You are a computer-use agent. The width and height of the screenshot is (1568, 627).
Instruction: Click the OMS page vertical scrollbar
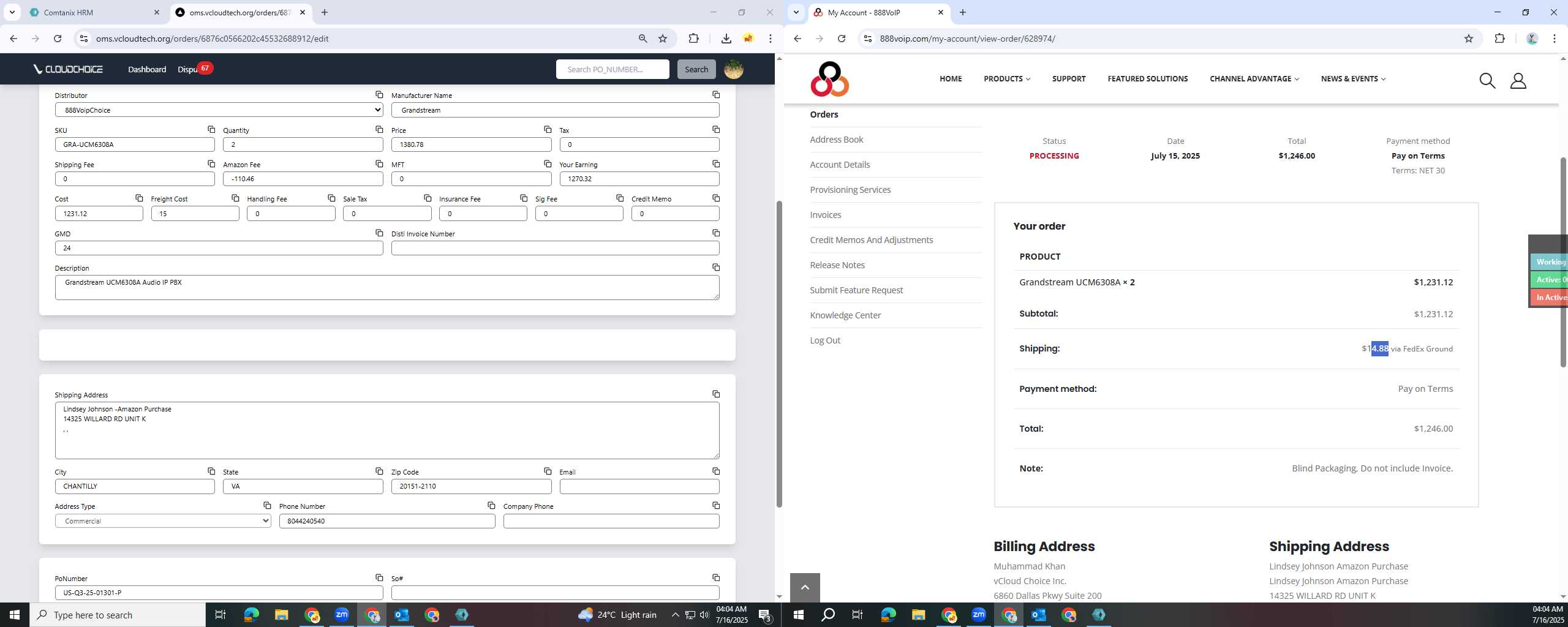pyautogui.click(x=779, y=354)
